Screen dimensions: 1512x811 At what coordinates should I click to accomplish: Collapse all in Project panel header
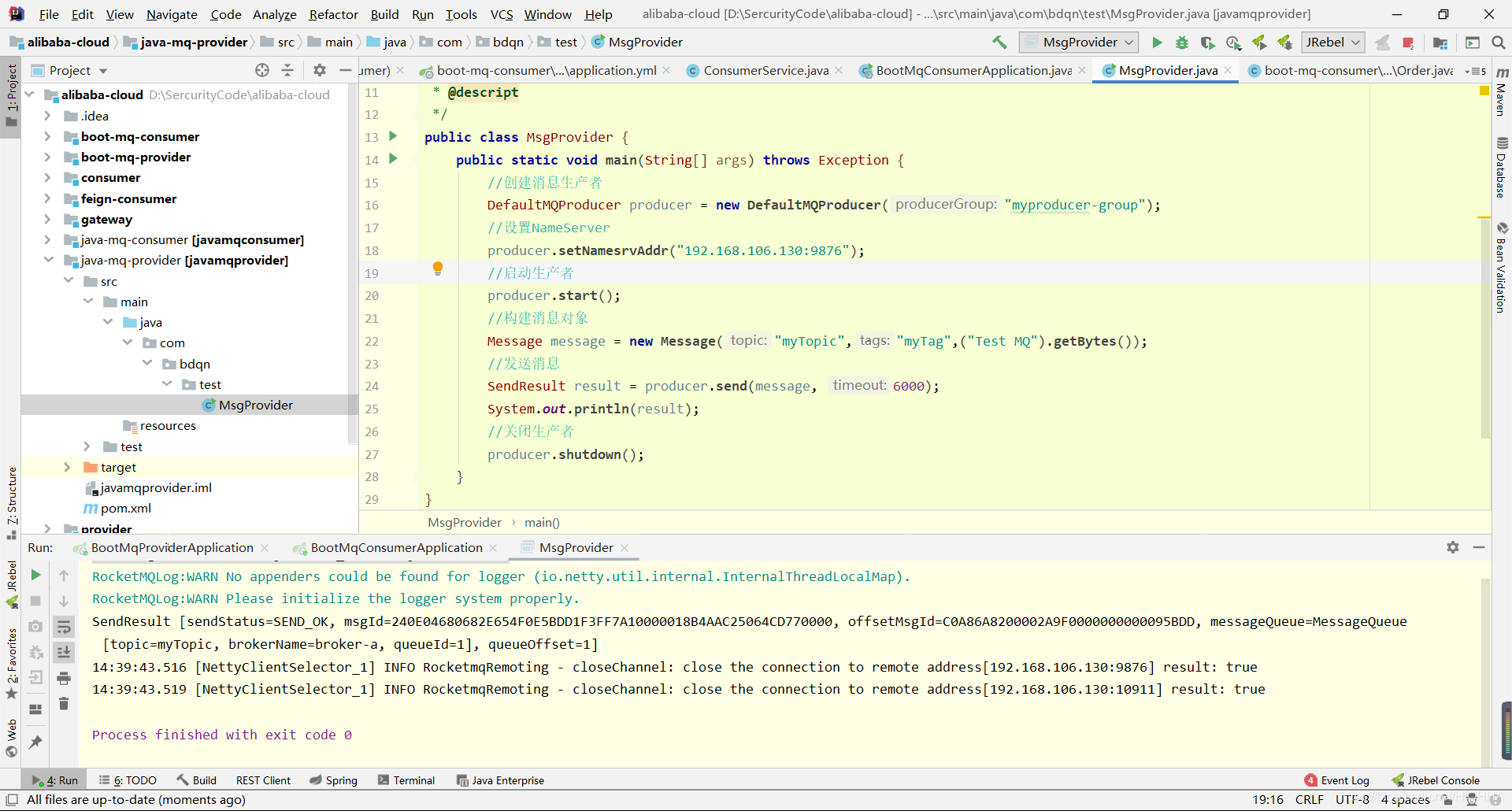(x=287, y=70)
